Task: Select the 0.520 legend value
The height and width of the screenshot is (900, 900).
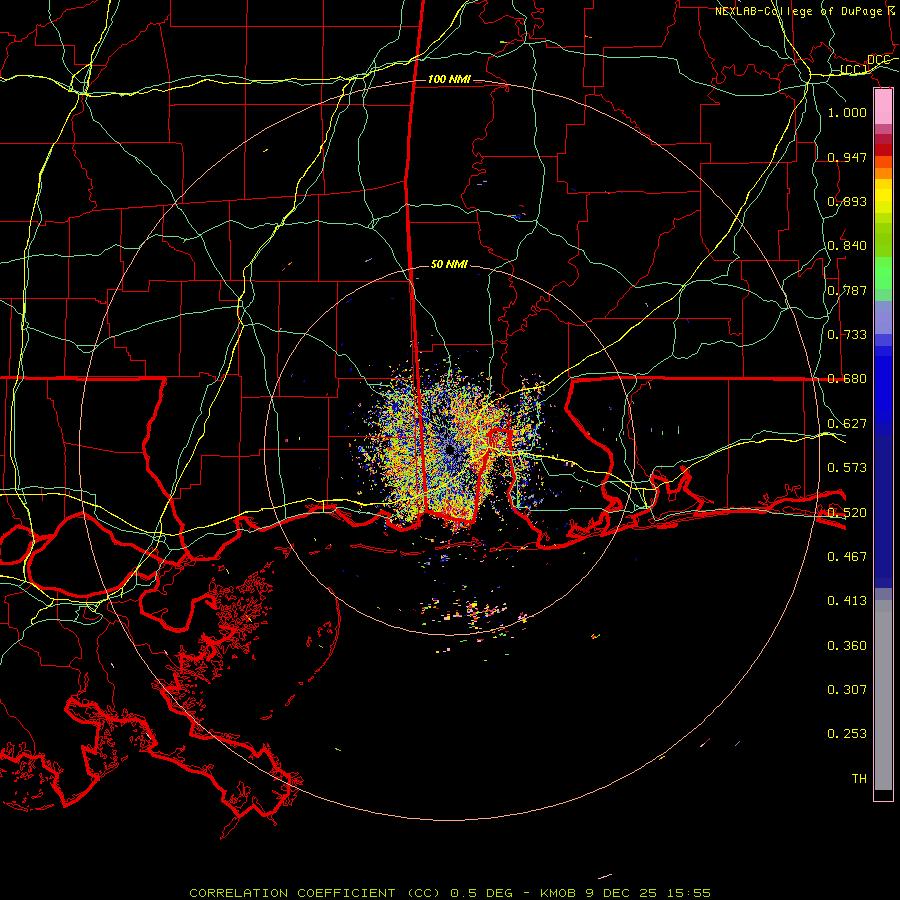Action: pyautogui.click(x=847, y=512)
